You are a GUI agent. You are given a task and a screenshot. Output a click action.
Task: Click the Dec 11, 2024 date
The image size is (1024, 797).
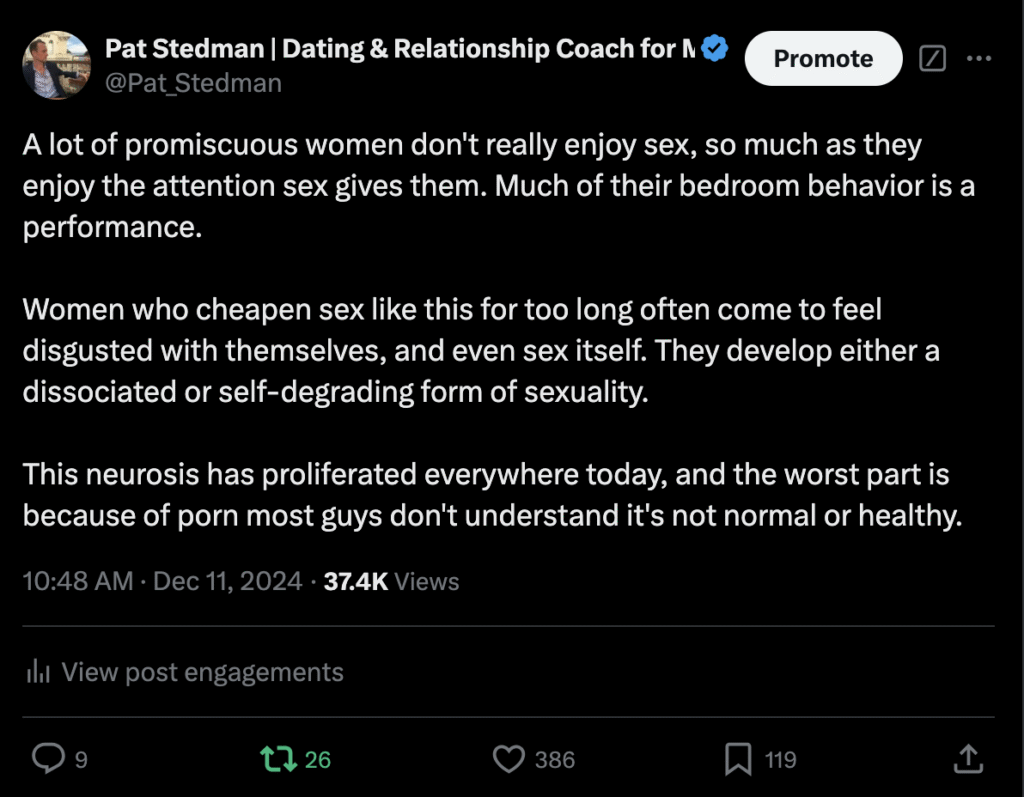(227, 581)
